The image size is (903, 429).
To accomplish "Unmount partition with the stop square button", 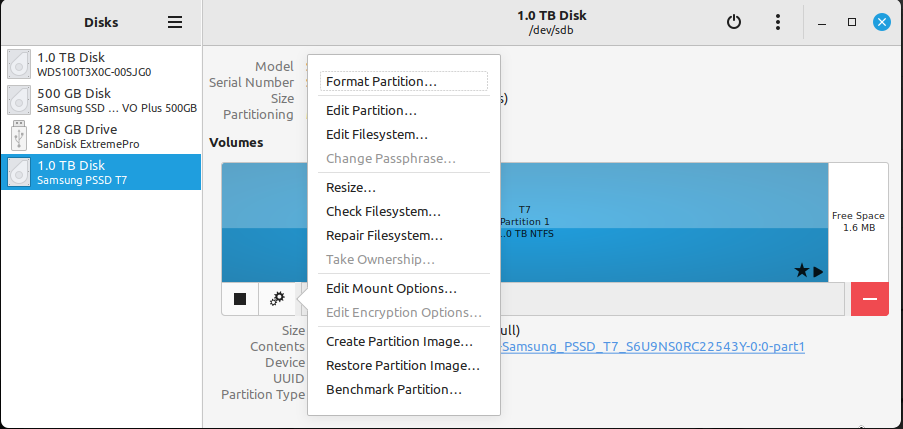I will click(x=240, y=299).
